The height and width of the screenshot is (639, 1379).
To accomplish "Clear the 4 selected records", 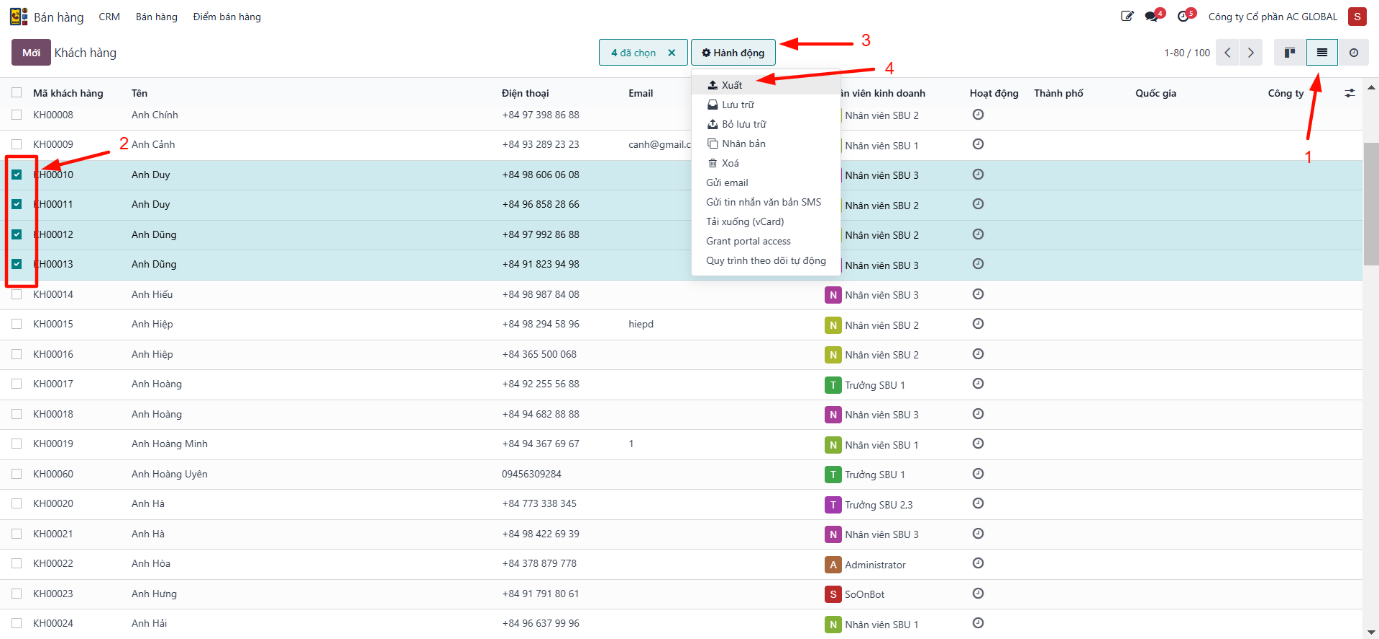I will [x=671, y=53].
